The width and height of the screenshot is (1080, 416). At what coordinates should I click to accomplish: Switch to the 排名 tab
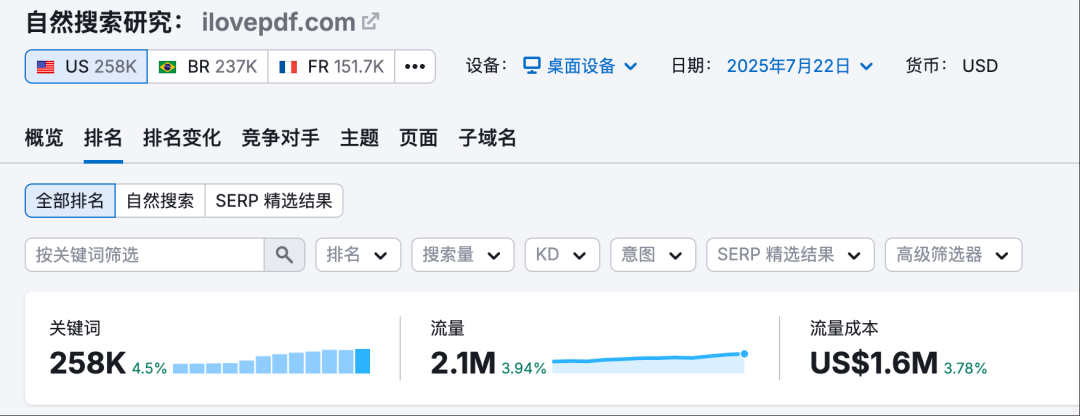click(103, 138)
